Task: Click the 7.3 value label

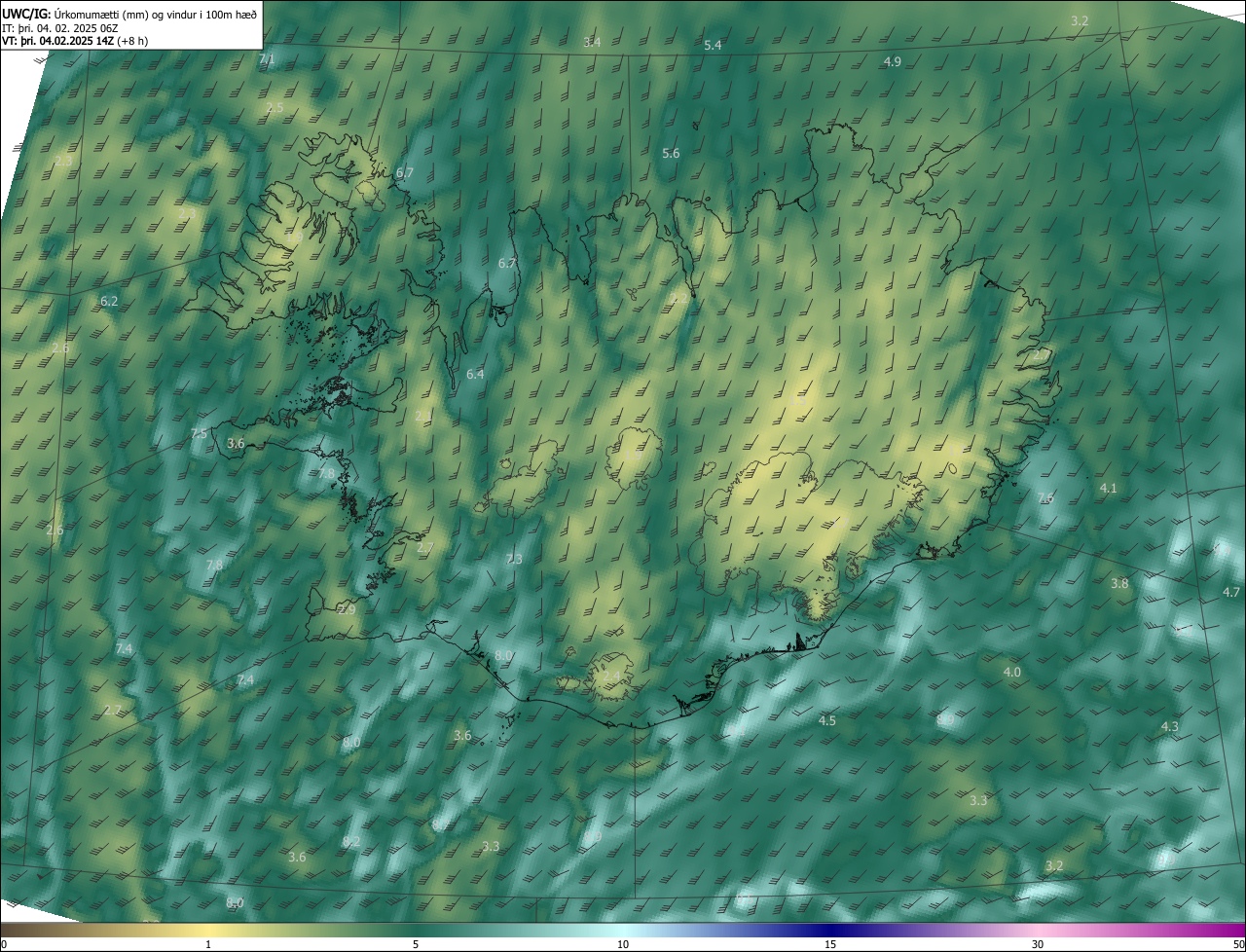Action: (x=514, y=559)
